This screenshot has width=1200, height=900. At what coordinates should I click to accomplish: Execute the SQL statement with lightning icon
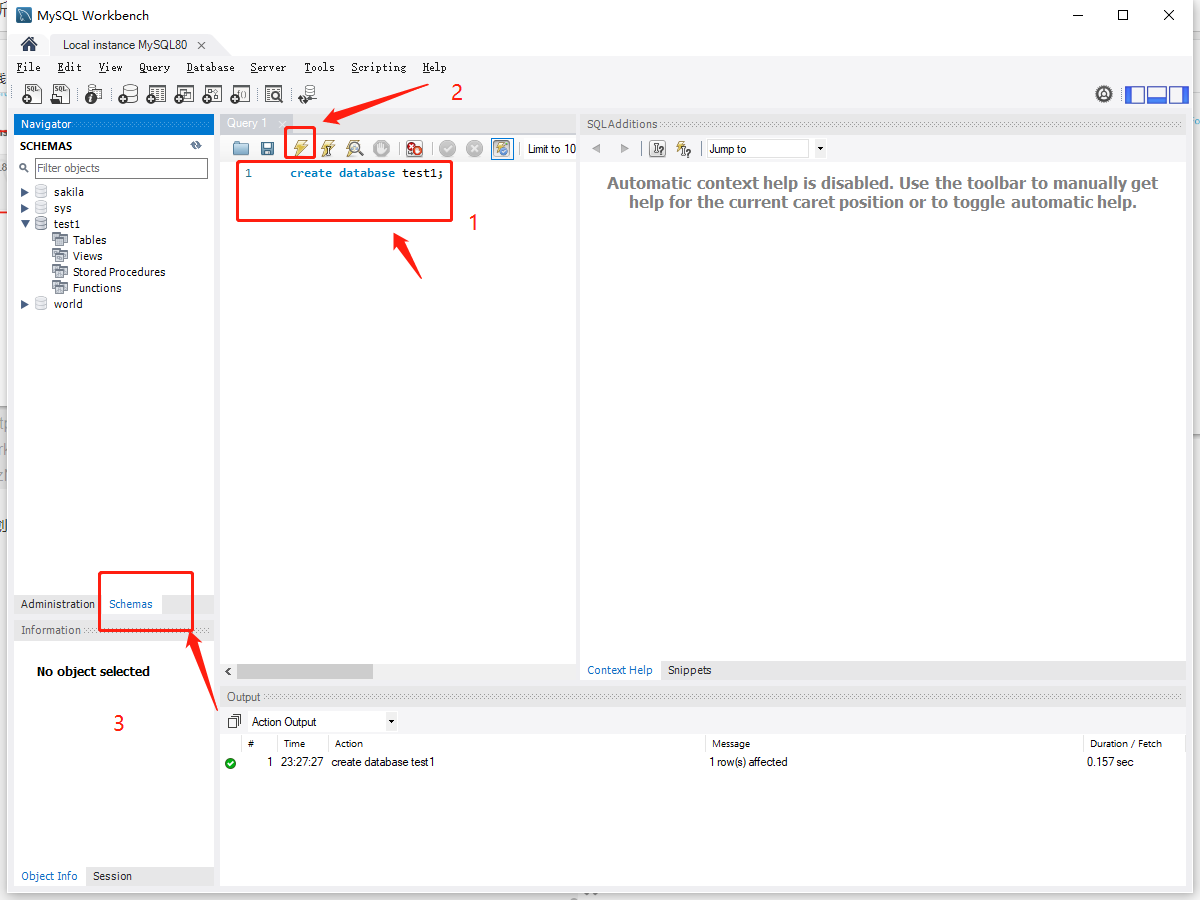300,148
